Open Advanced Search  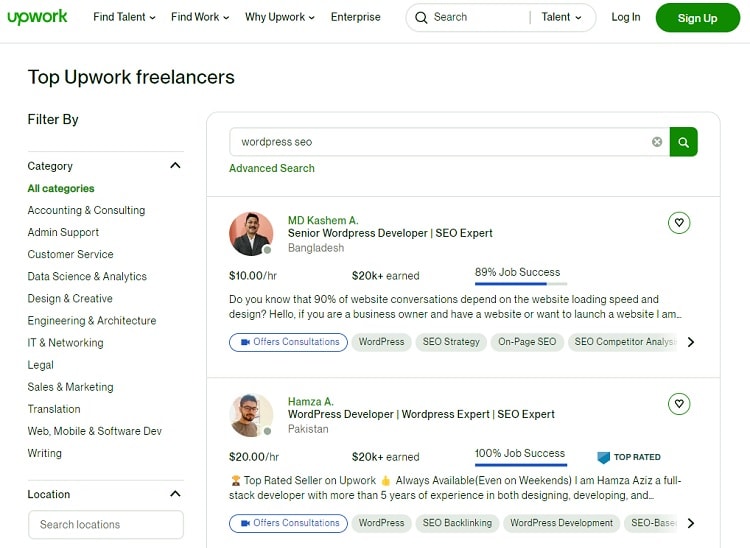pos(272,168)
